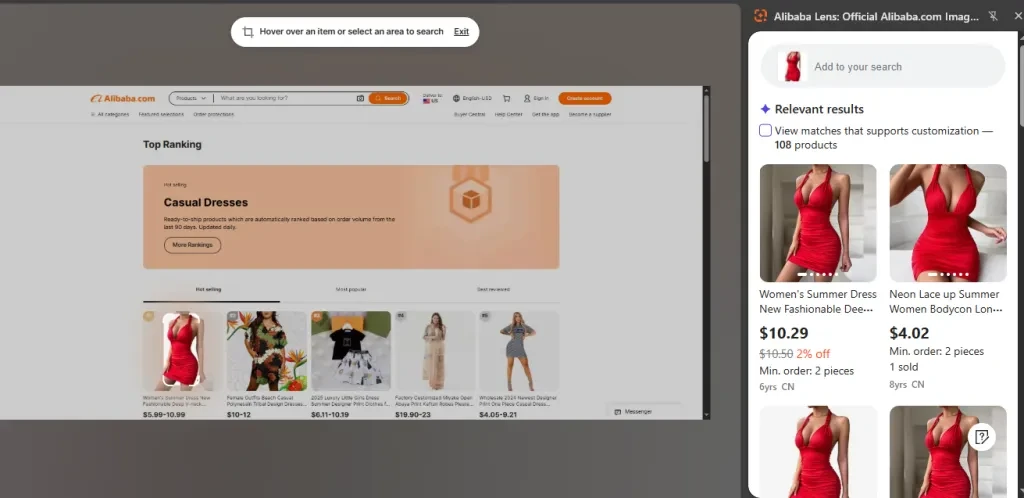Switch to the Most popular tab
The image size is (1024, 498).
point(351,289)
